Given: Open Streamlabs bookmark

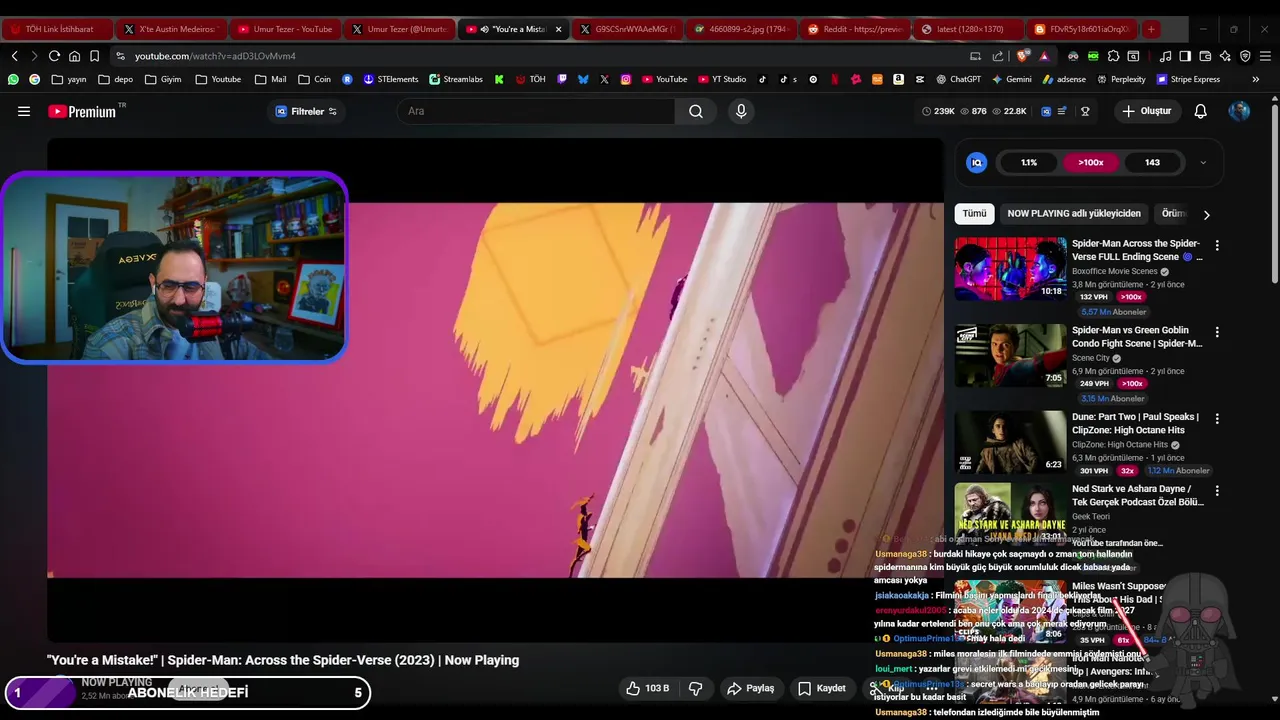Looking at the screenshot, I should pyautogui.click(x=456, y=79).
